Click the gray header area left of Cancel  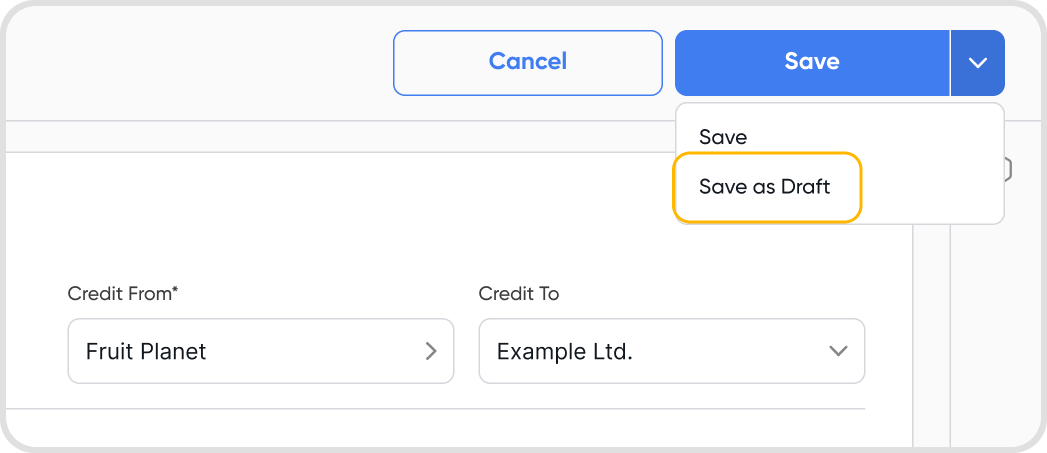coord(200,62)
